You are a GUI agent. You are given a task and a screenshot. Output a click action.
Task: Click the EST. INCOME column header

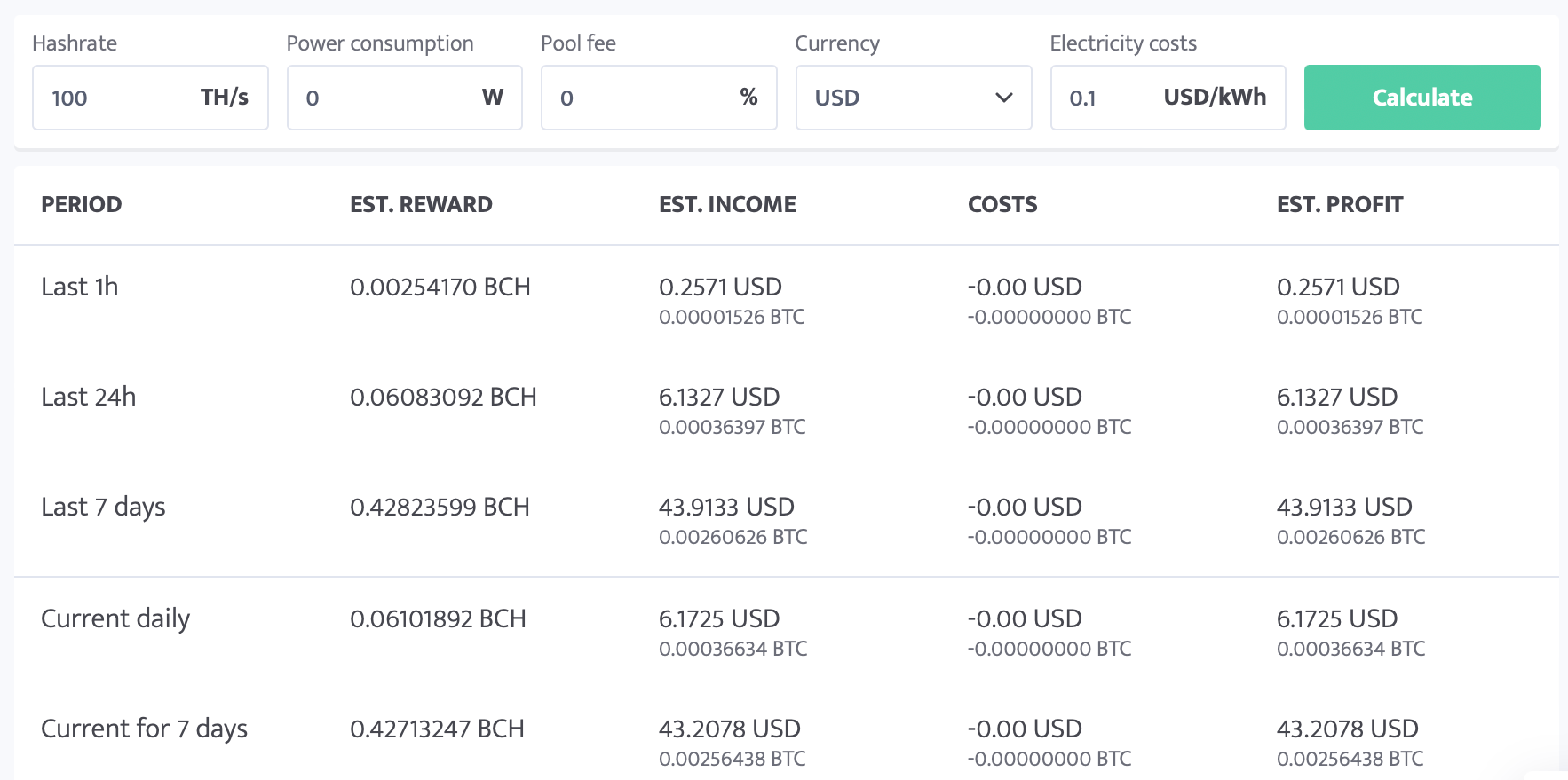pos(727,205)
